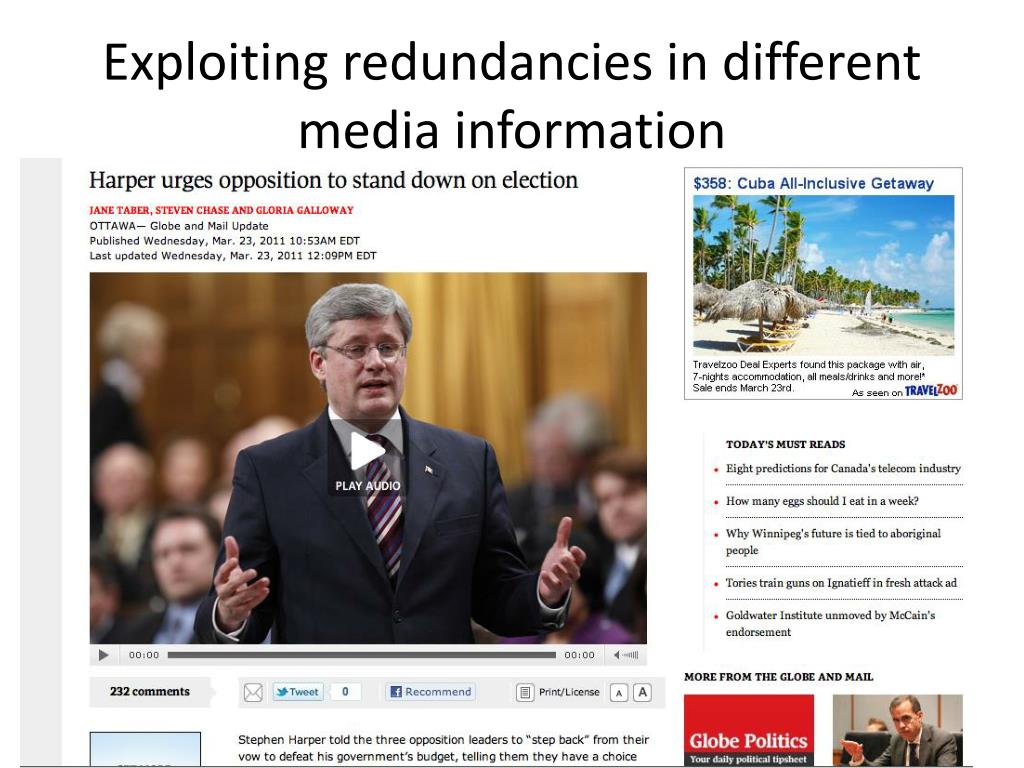This screenshot has width=1024, height=768.
Task: Click the Last updated timestamp line
Action: [233, 256]
